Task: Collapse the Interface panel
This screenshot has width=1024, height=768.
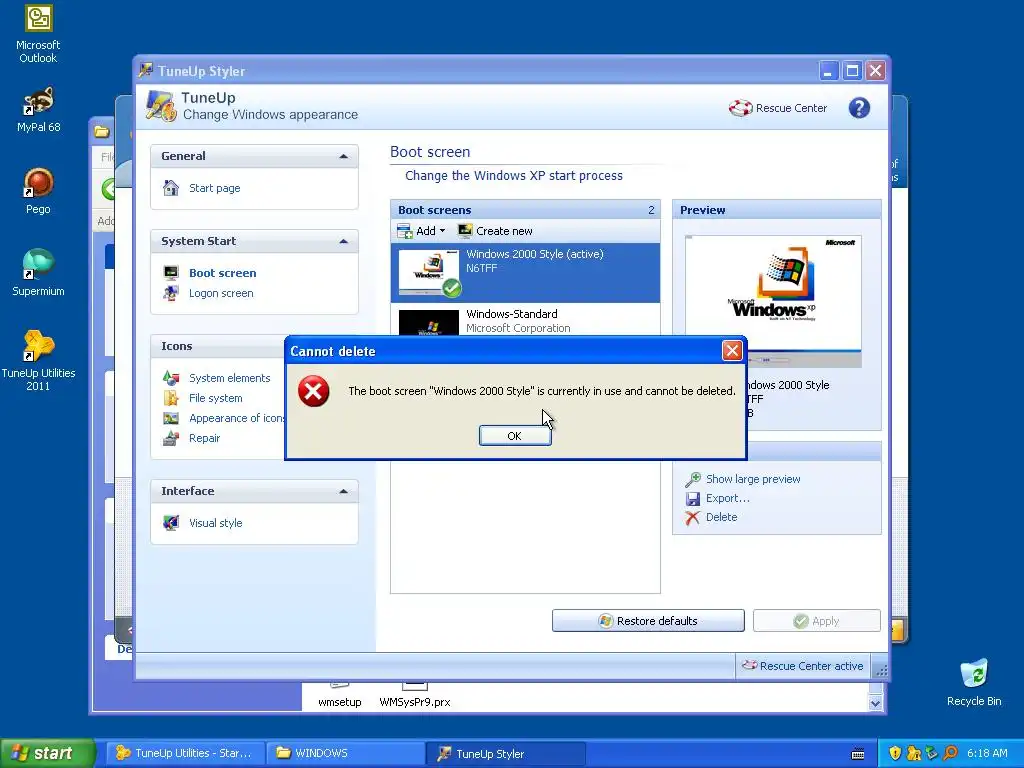Action: (344, 491)
